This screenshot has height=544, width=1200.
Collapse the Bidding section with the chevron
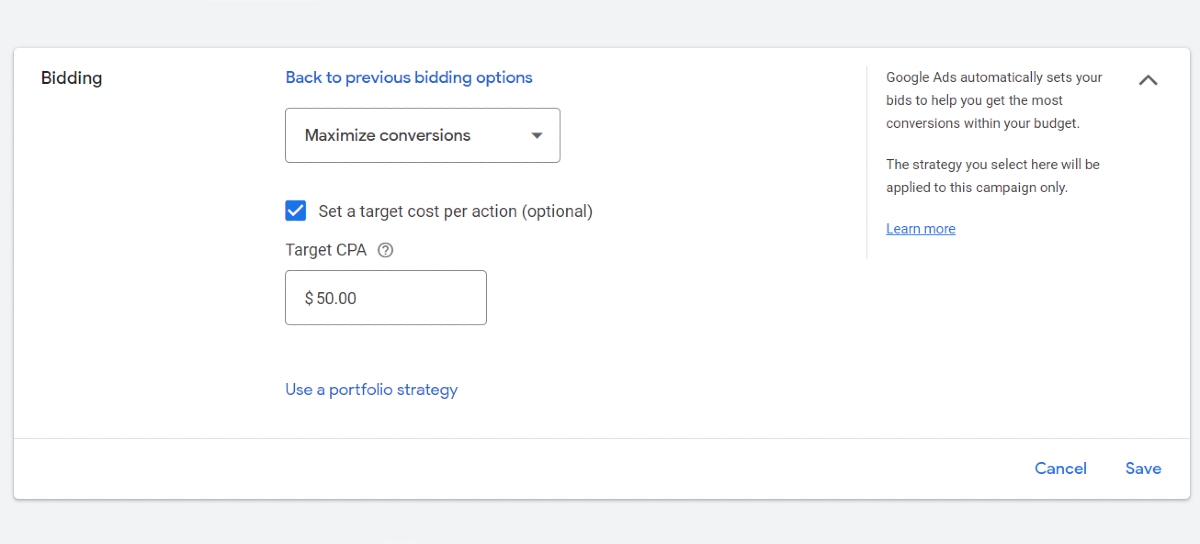1148,80
